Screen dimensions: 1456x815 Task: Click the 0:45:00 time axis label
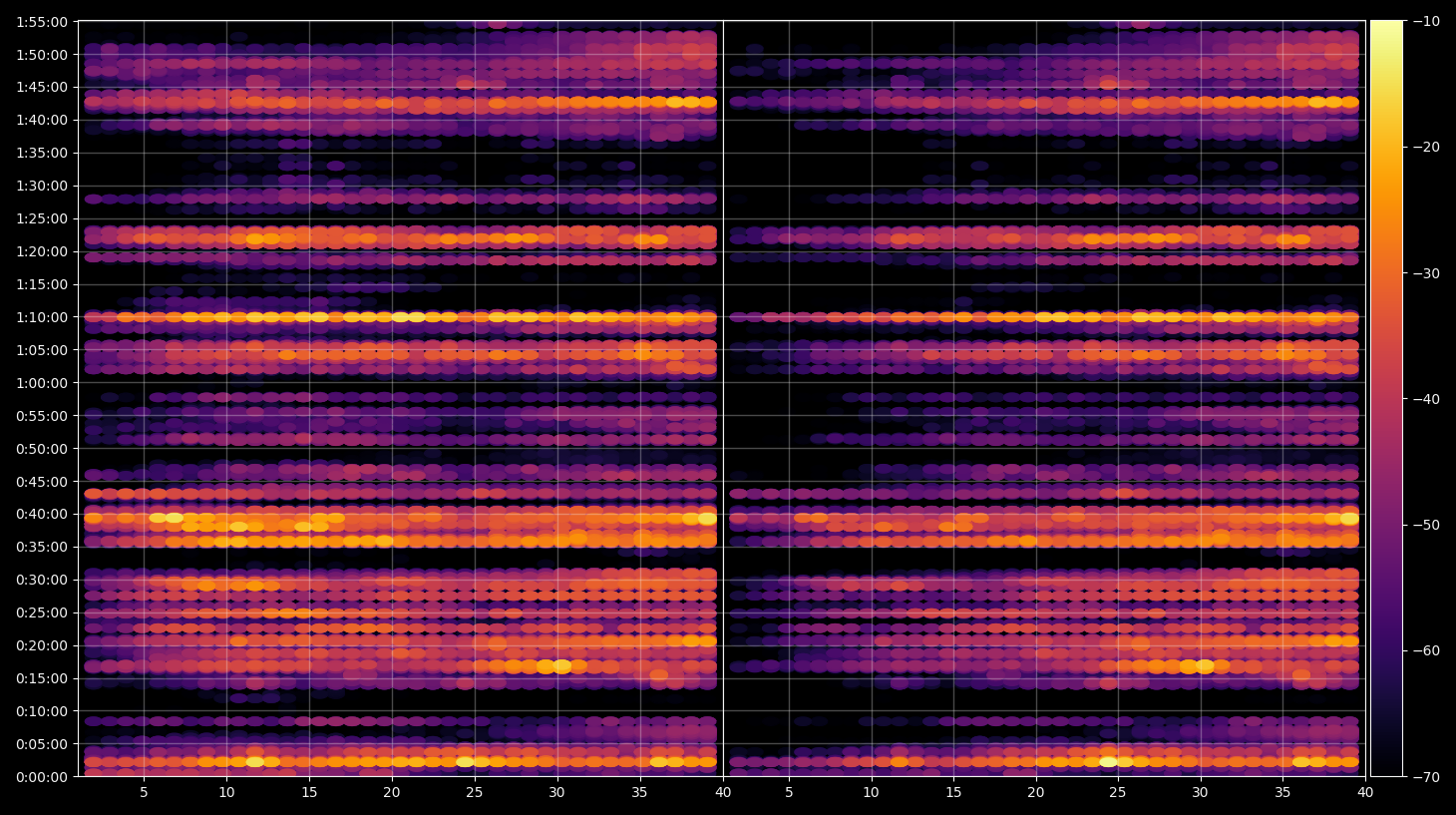(42, 482)
